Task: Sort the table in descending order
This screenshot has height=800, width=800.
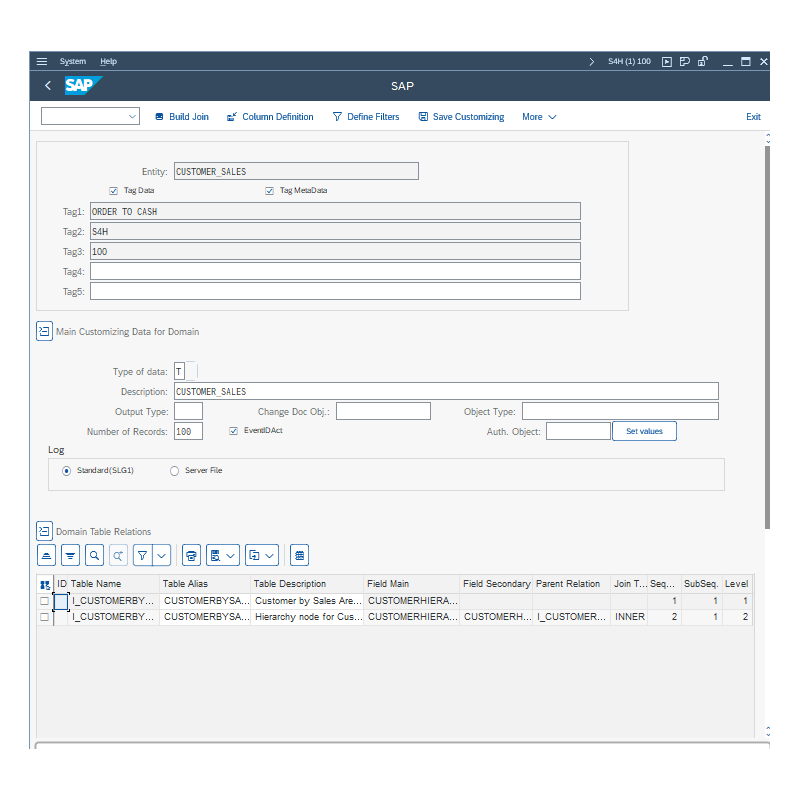Action: (70, 555)
